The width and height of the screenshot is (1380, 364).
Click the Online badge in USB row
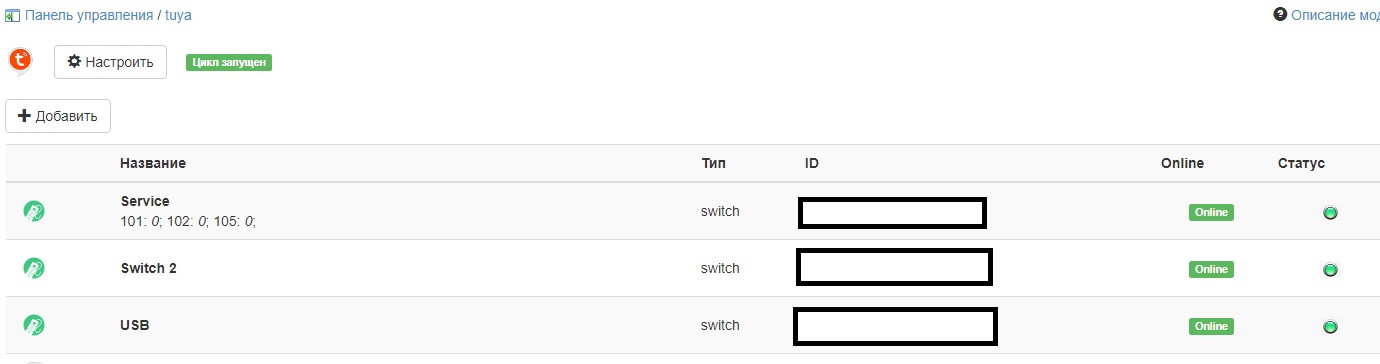[1211, 326]
